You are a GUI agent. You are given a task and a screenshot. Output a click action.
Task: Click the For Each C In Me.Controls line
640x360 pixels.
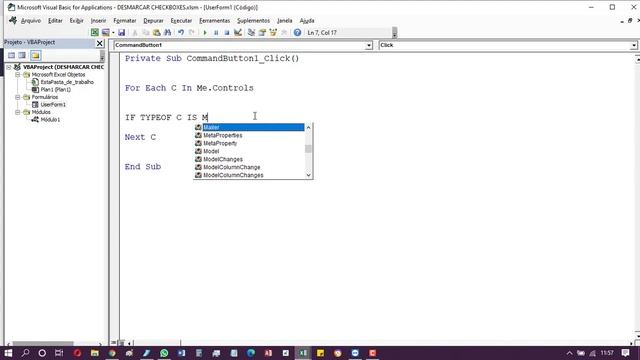click(189, 88)
